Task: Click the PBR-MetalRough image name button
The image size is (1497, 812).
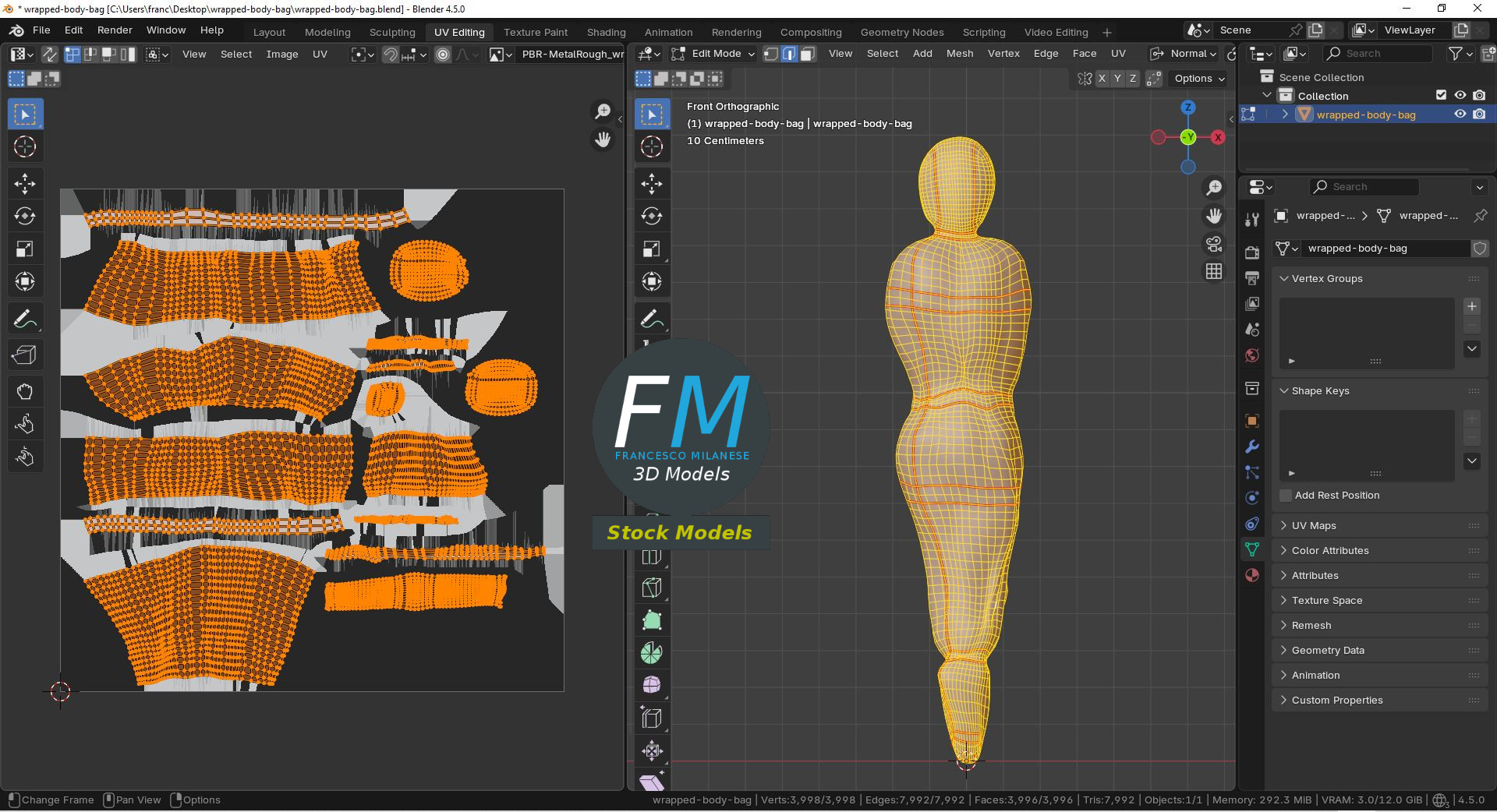Action: [x=572, y=55]
